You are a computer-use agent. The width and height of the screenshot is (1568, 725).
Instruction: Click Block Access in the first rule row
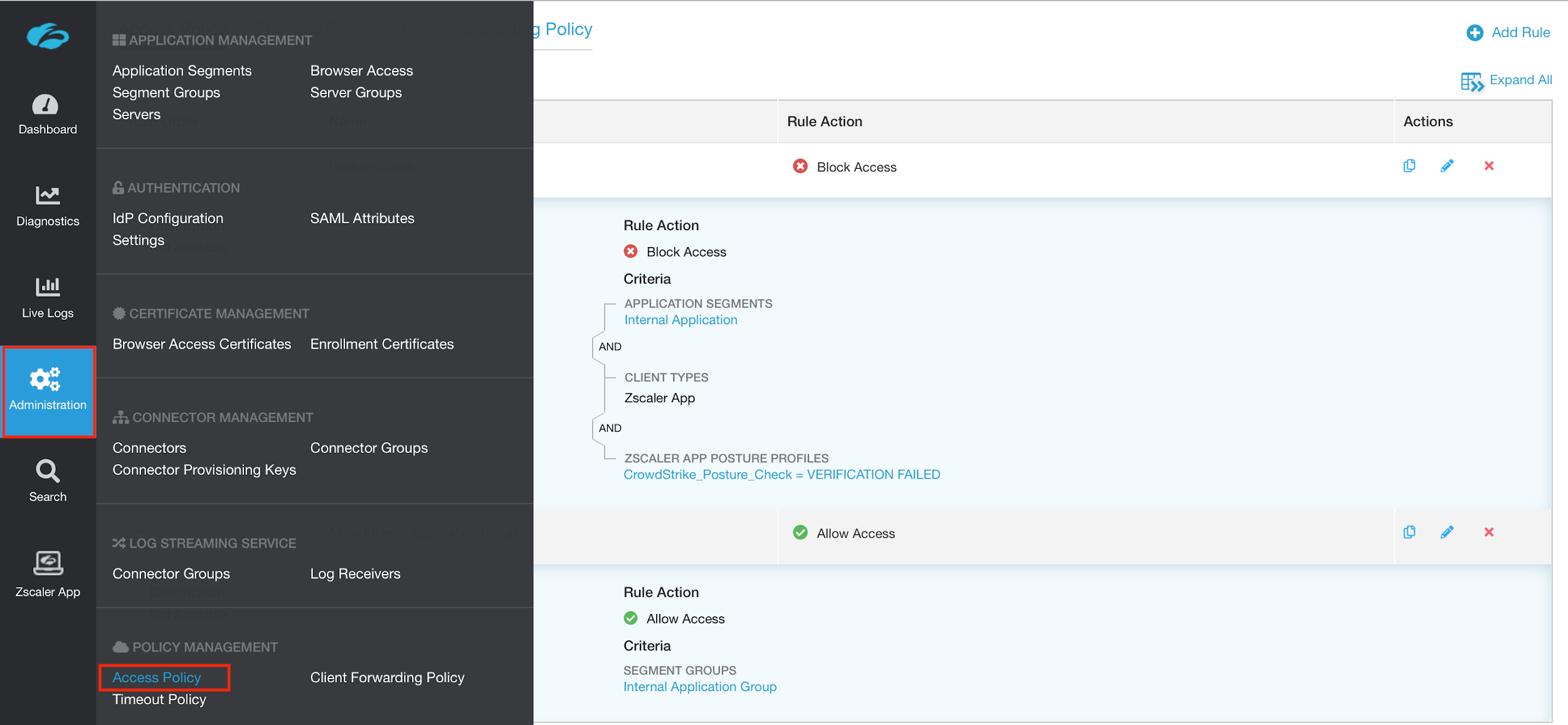(x=856, y=167)
